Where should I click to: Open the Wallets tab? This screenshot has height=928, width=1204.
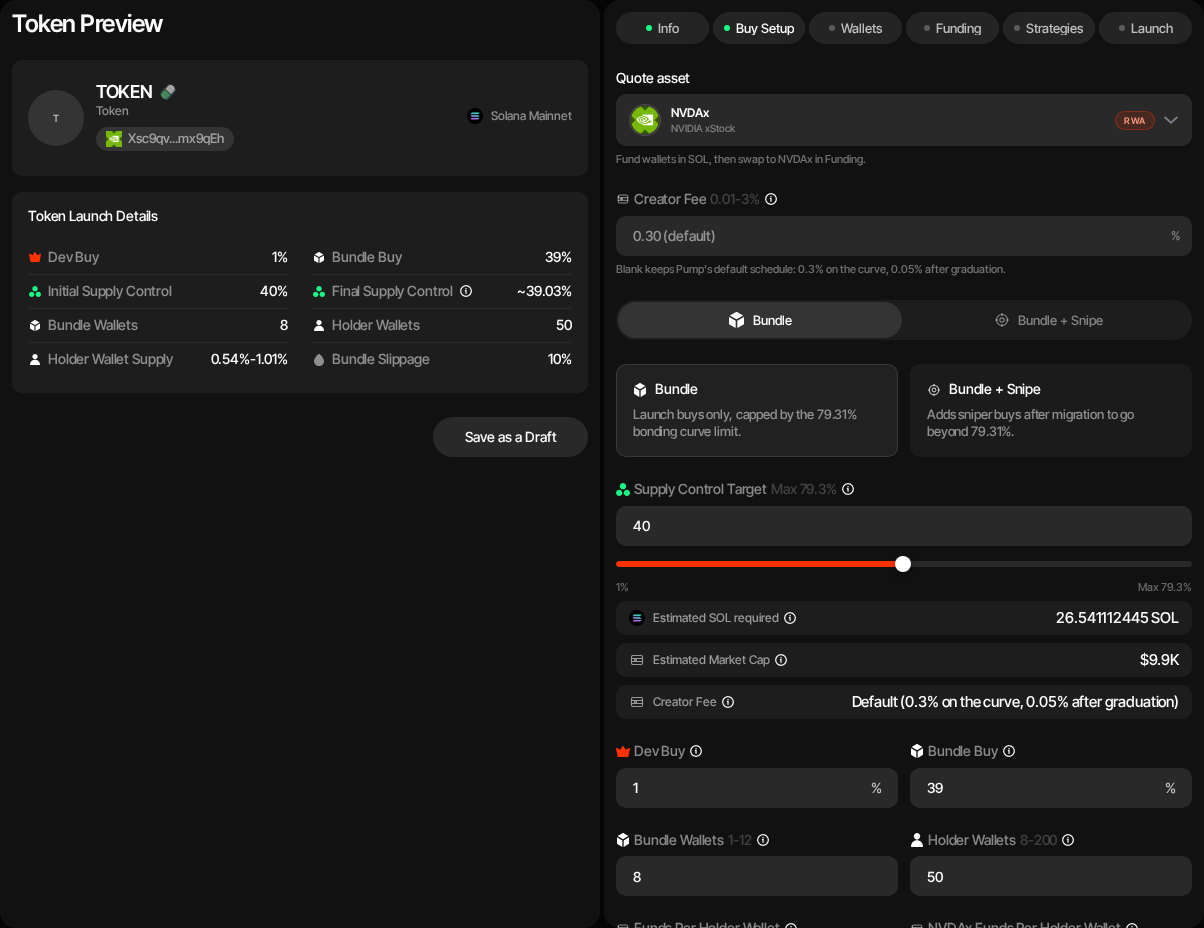[855, 28]
